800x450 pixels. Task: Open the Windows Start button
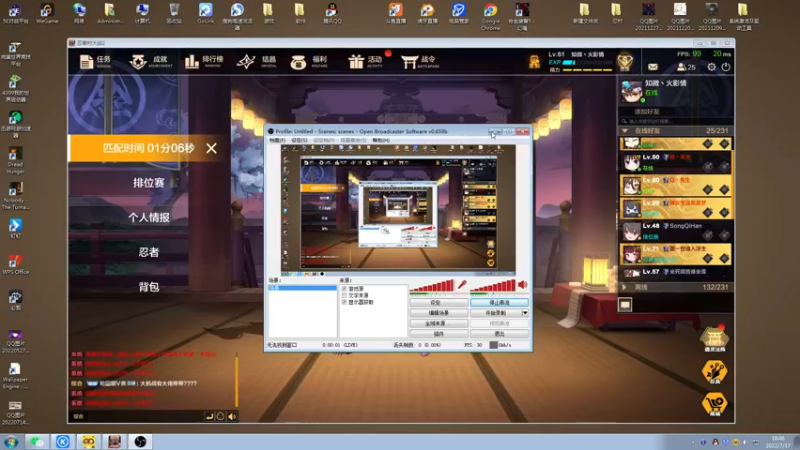(x=11, y=441)
